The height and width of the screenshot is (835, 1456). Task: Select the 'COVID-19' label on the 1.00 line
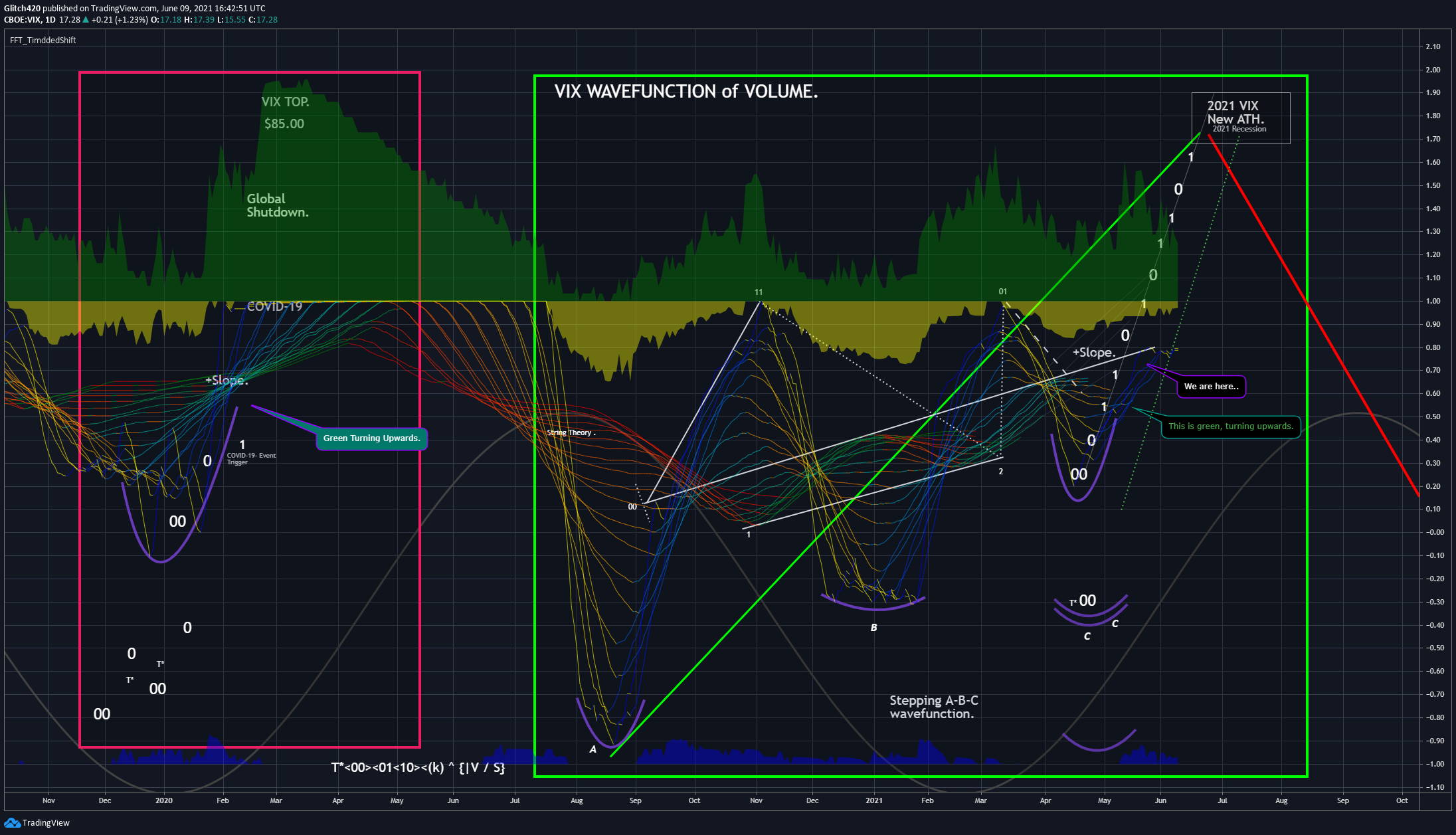click(x=274, y=306)
